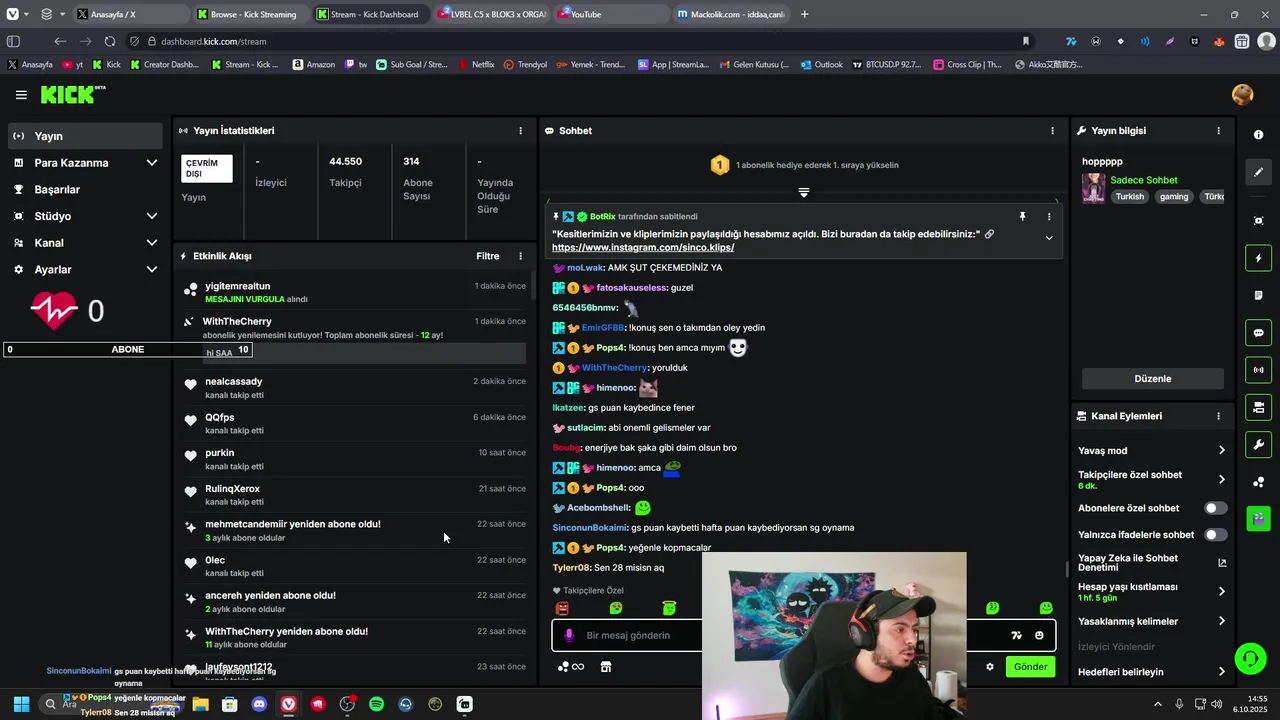Open the shop icon below message box

point(605,667)
